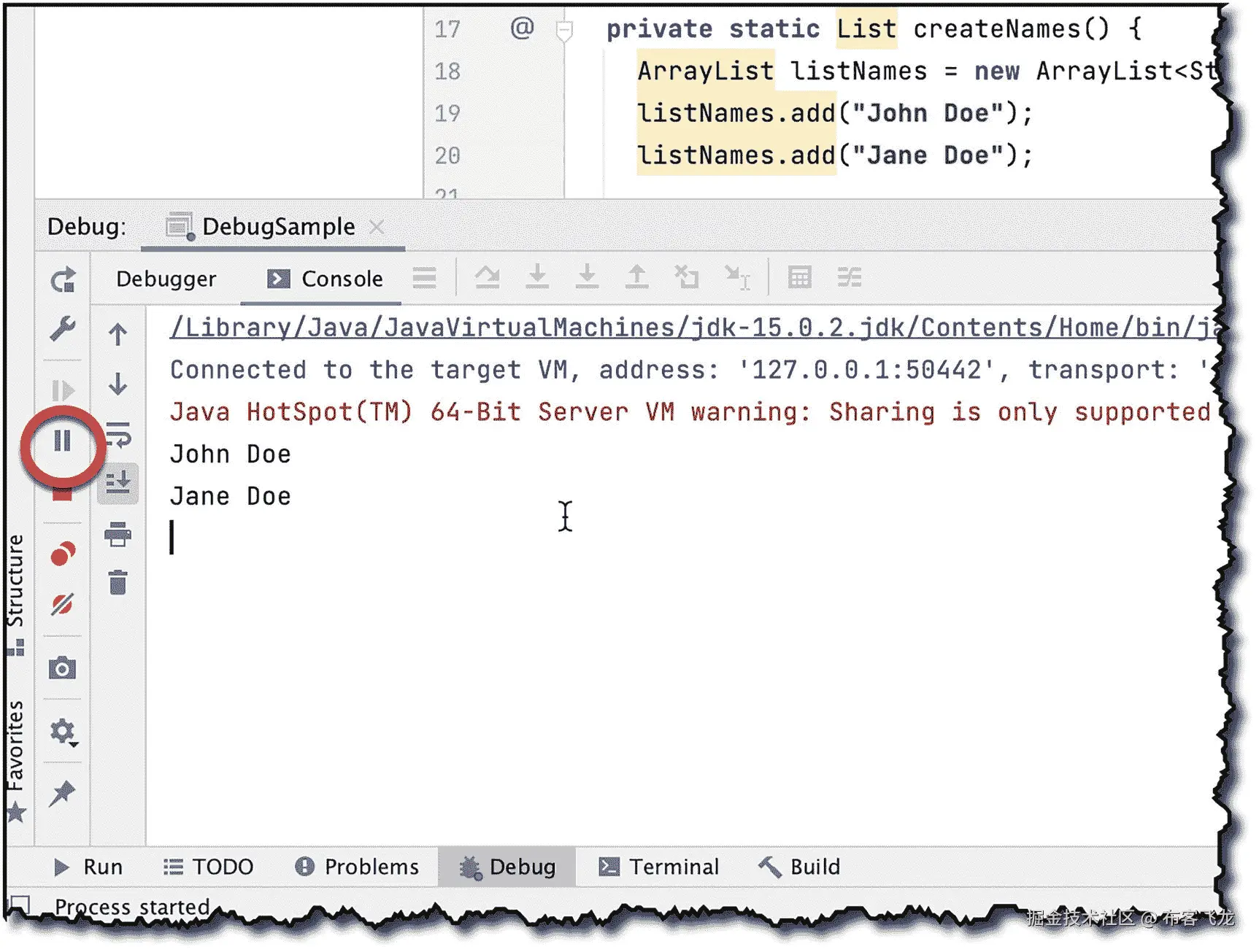
Task: Click listNames.add("Jane Doe") code line
Action: (835, 155)
